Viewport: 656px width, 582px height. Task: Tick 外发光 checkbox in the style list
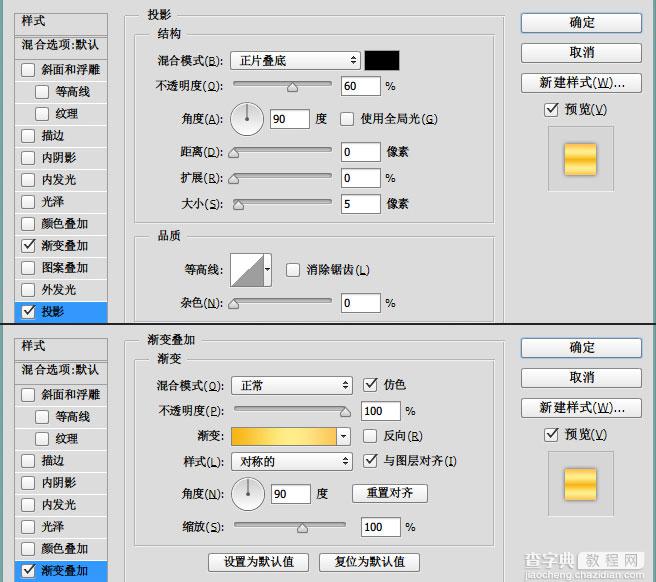pyautogui.click(x=28, y=290)
